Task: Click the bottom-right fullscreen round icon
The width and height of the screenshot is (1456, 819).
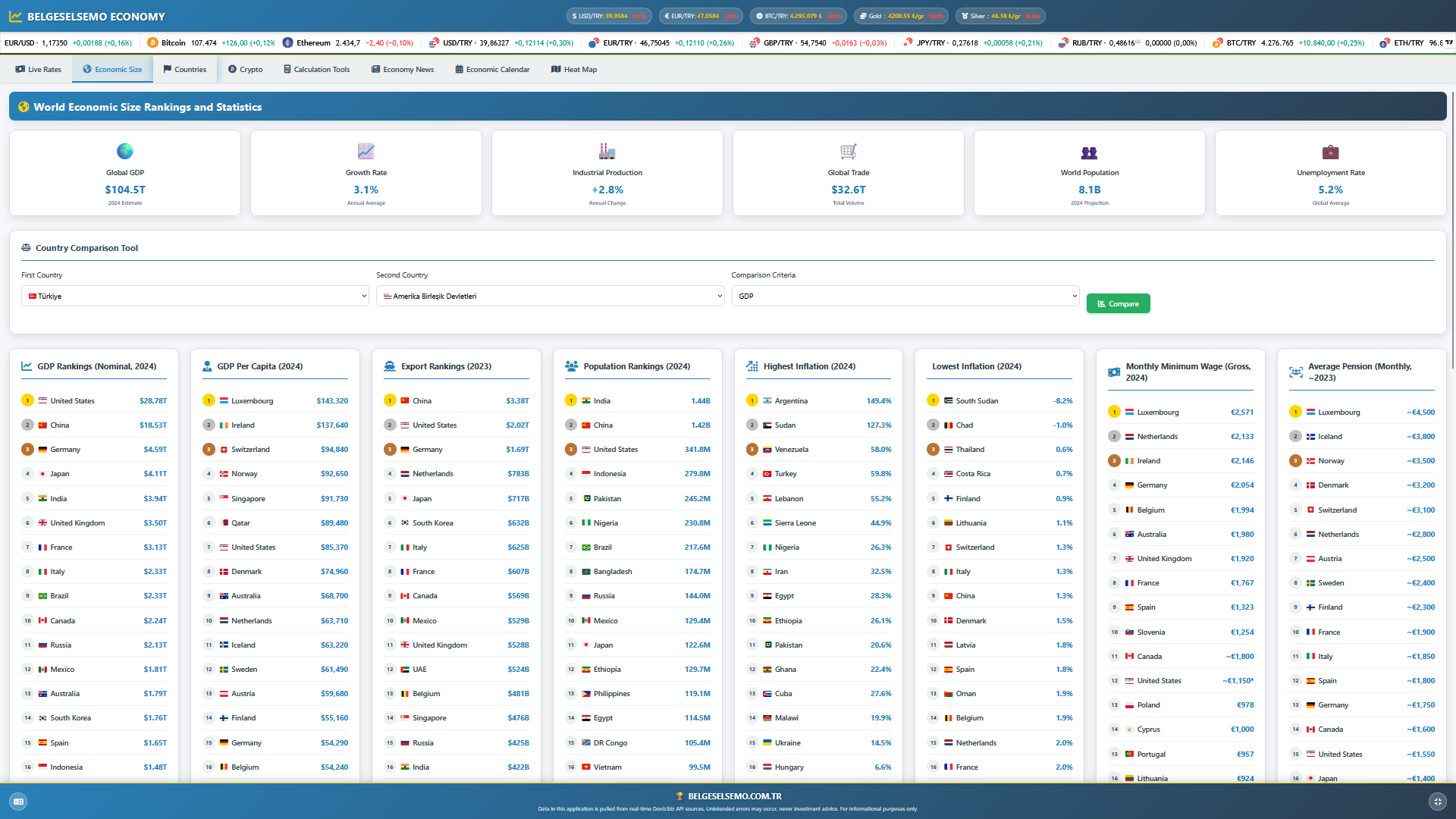Action: [x=1437, y=802]
